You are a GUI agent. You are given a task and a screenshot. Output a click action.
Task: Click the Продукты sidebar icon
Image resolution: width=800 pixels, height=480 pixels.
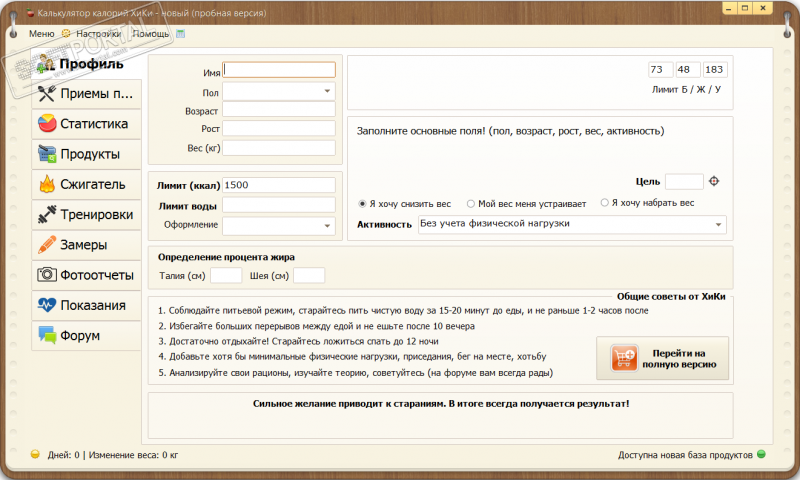click(x=46, y=154)
